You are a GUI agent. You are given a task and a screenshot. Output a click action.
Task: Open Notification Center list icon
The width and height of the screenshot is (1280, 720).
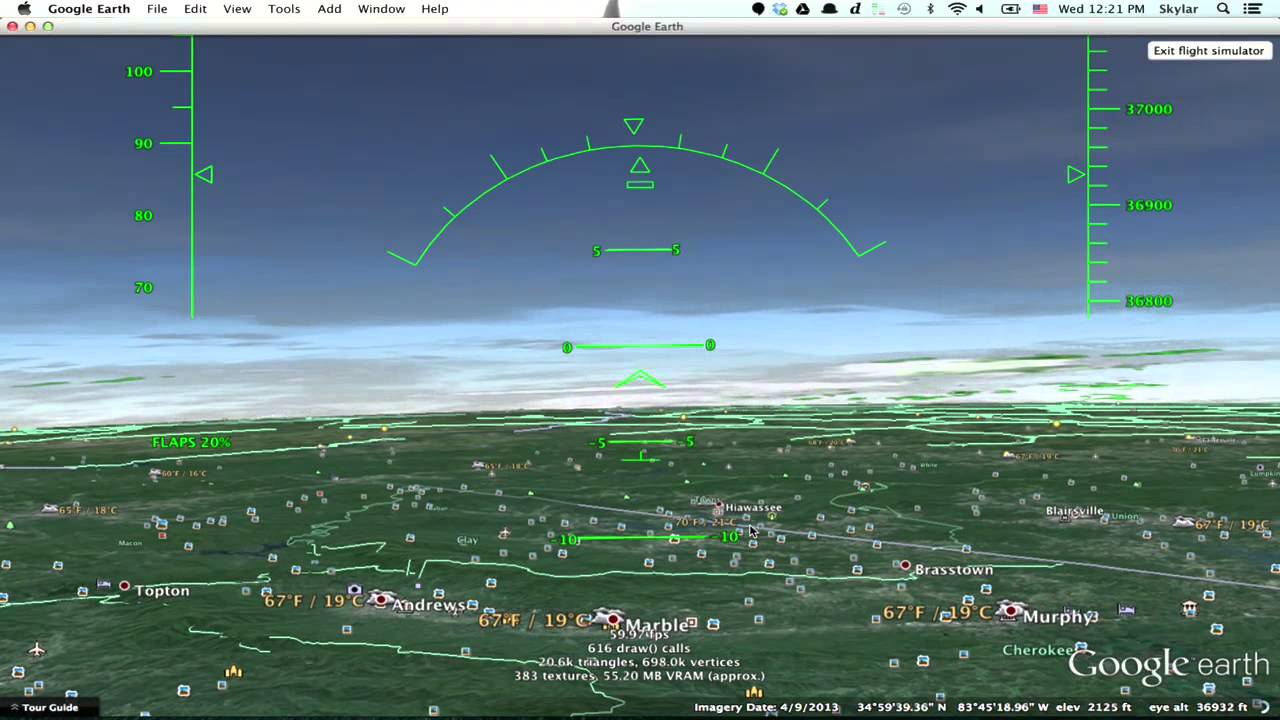[1253, 9]
